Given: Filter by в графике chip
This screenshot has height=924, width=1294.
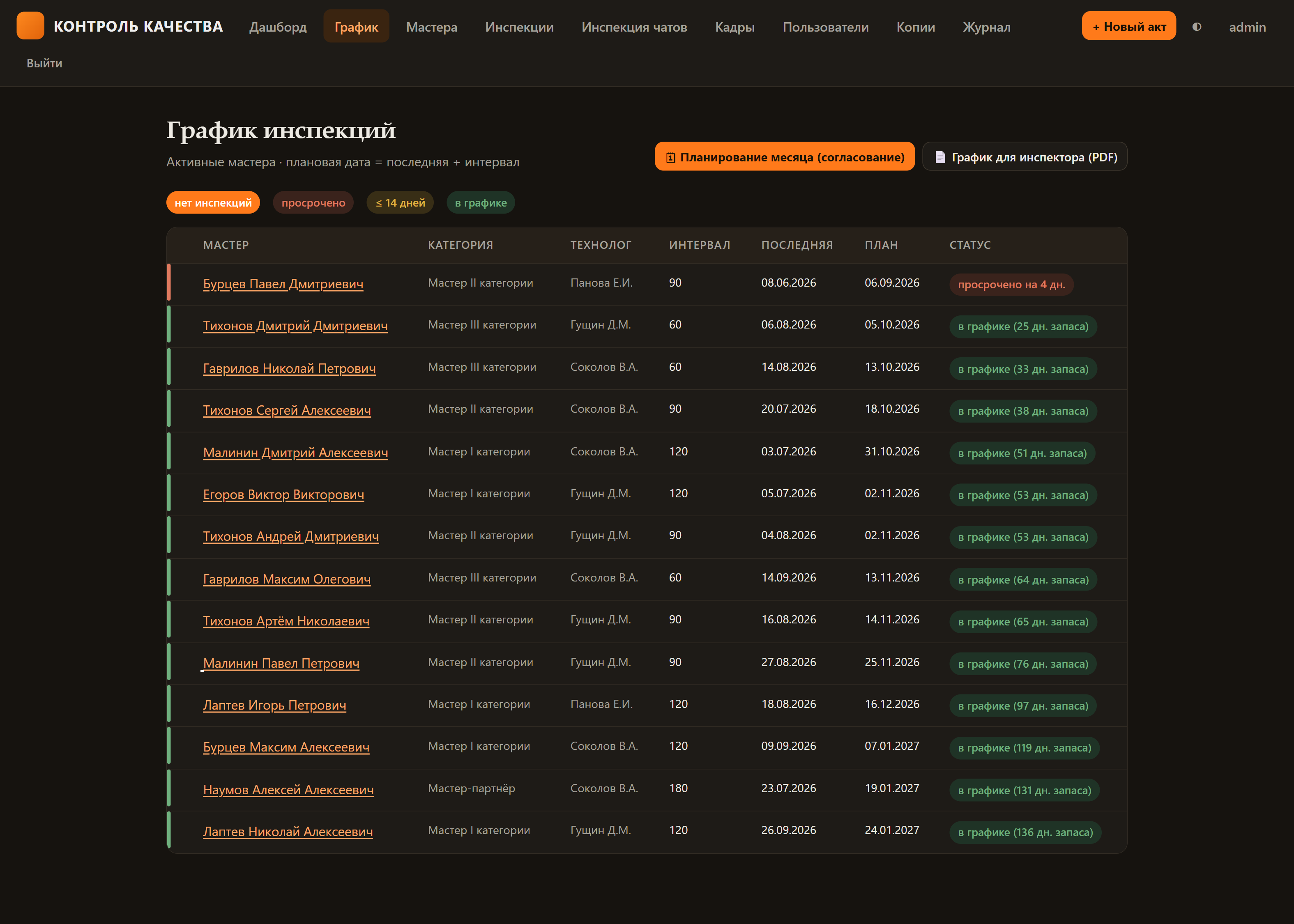Looking at the screenshot, I should (480, 202).
